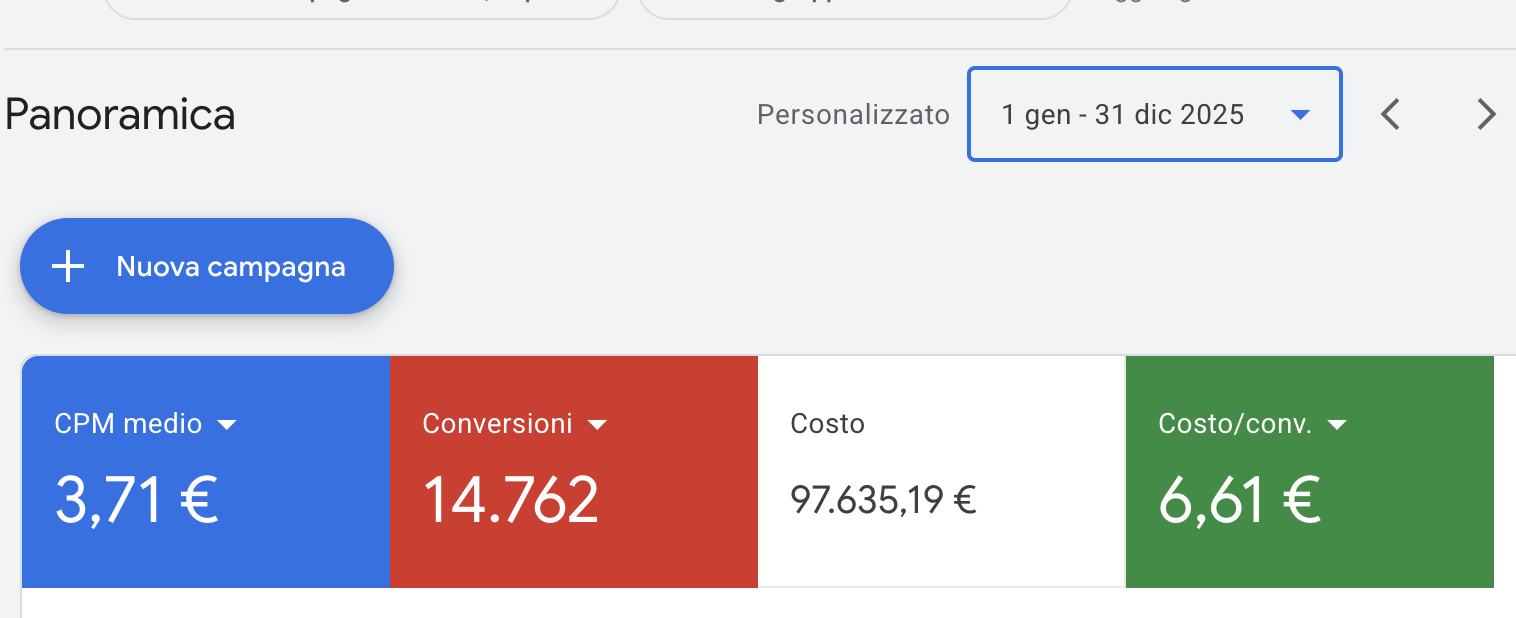Click the red Conversioni metric card
This screenshot has width=1516, height=618.
click(x=573, y=470)
